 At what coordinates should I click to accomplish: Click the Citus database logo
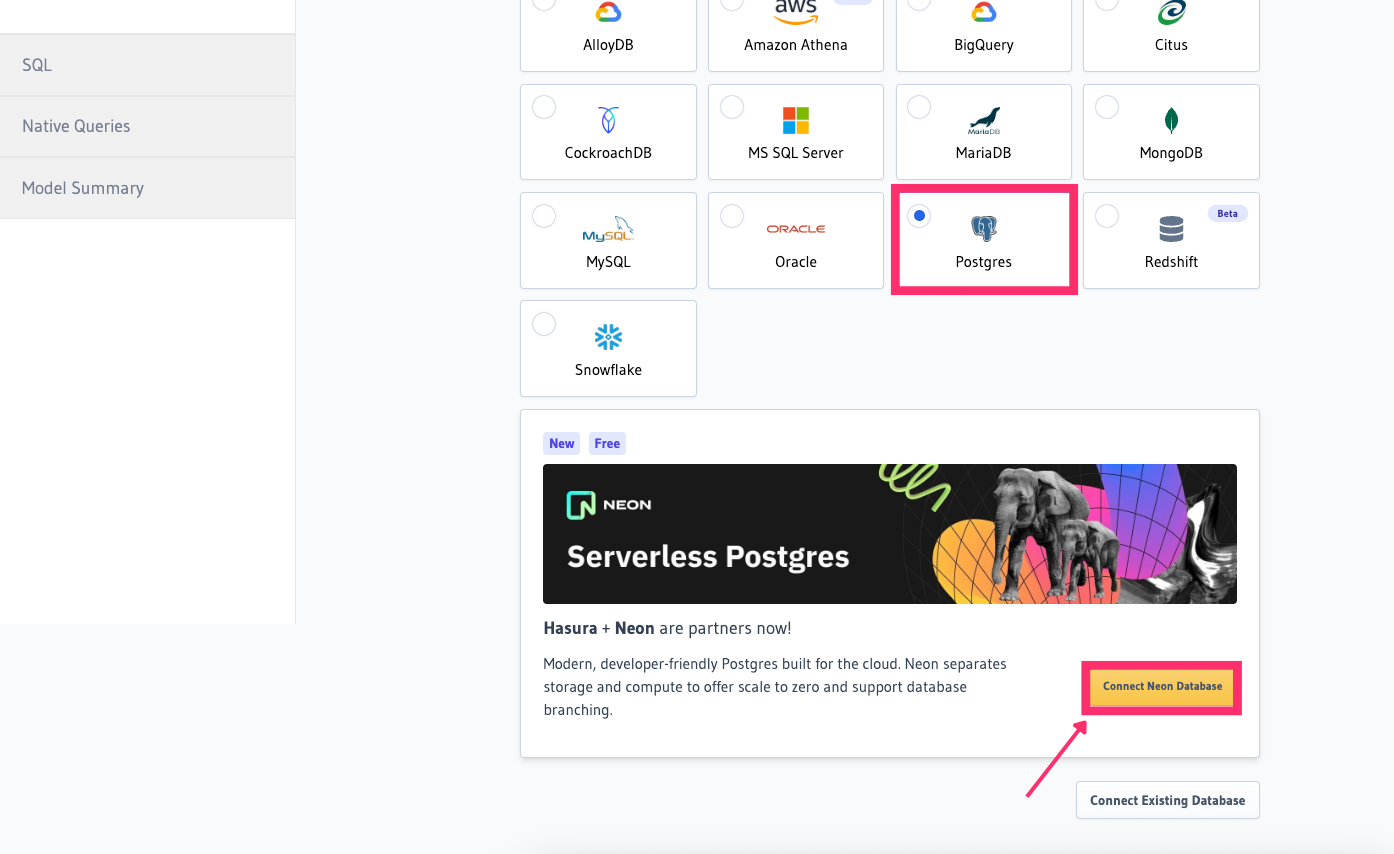coord(1170,14)
